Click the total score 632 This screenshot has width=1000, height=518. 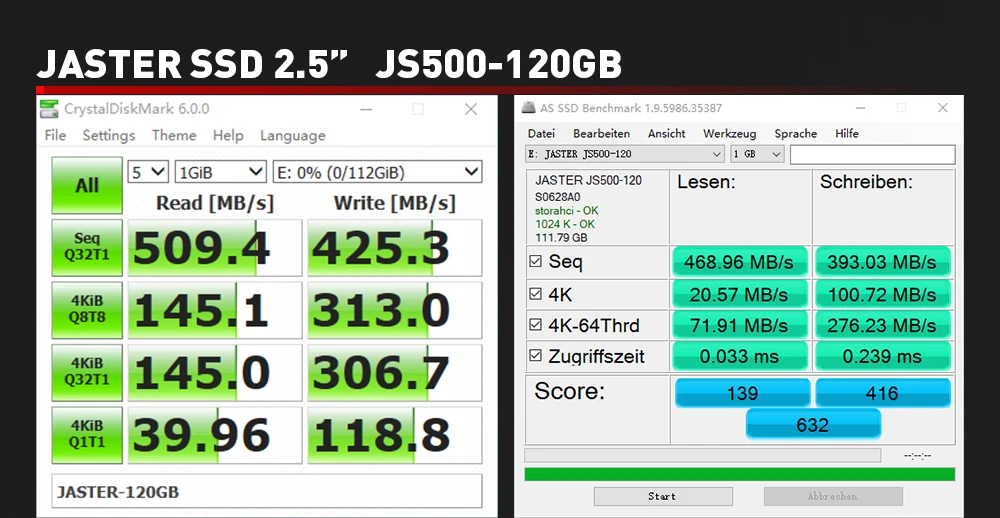(813, 424)
